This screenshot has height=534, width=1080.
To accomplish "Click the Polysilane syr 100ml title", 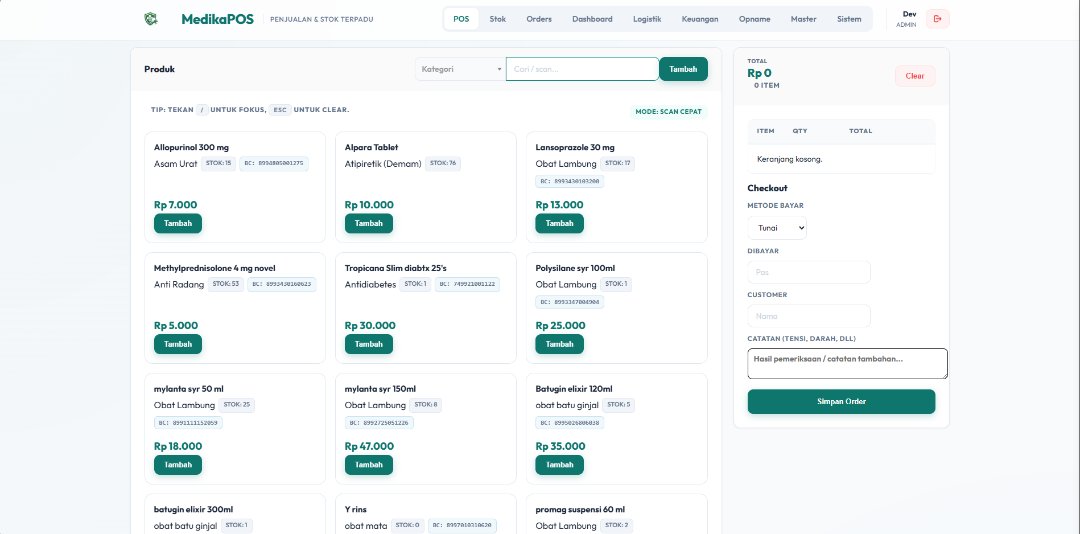I will coord(575,268).
